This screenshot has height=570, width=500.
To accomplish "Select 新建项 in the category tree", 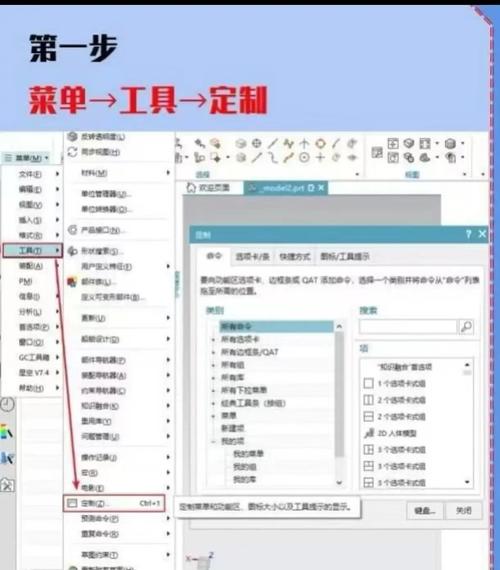I will (x=233, y=429).
